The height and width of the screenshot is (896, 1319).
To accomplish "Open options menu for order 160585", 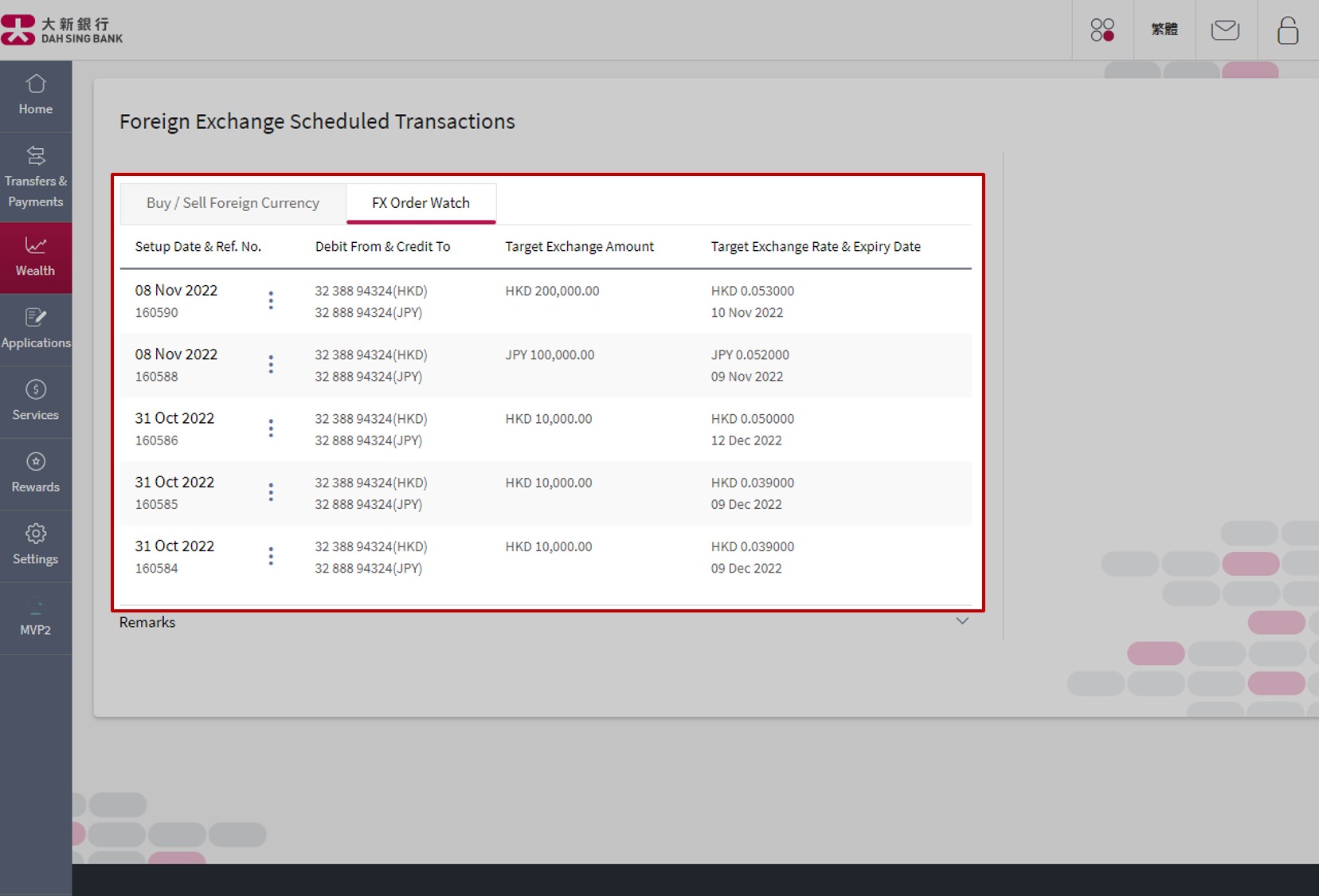I will 271,492.
